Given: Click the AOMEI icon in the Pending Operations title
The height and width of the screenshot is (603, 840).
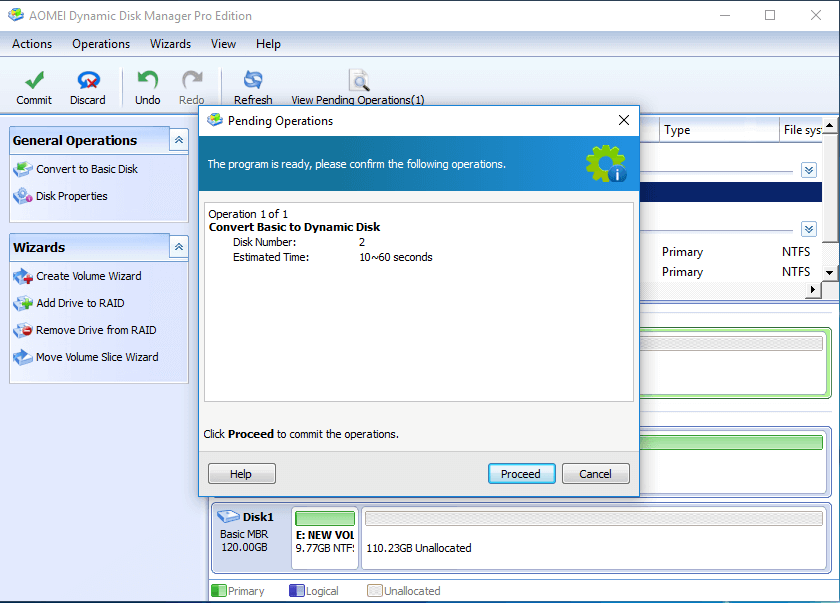Looking at the screenshot, I should [x=215, y=120].
